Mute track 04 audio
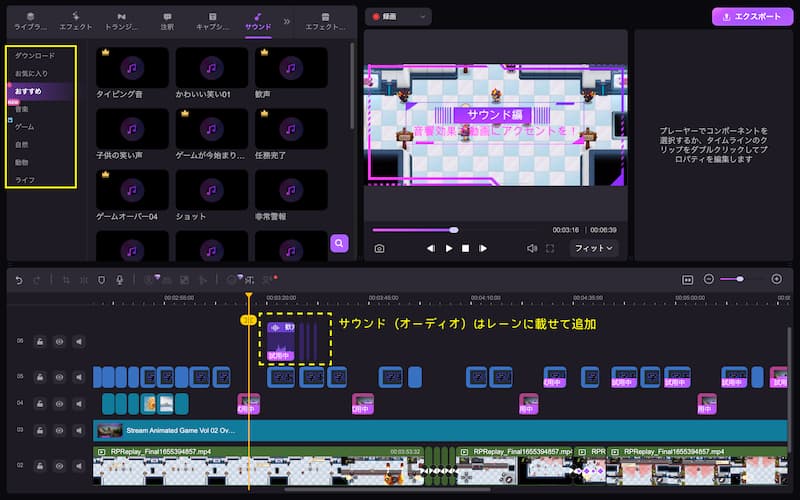 [x=79, y=404]
